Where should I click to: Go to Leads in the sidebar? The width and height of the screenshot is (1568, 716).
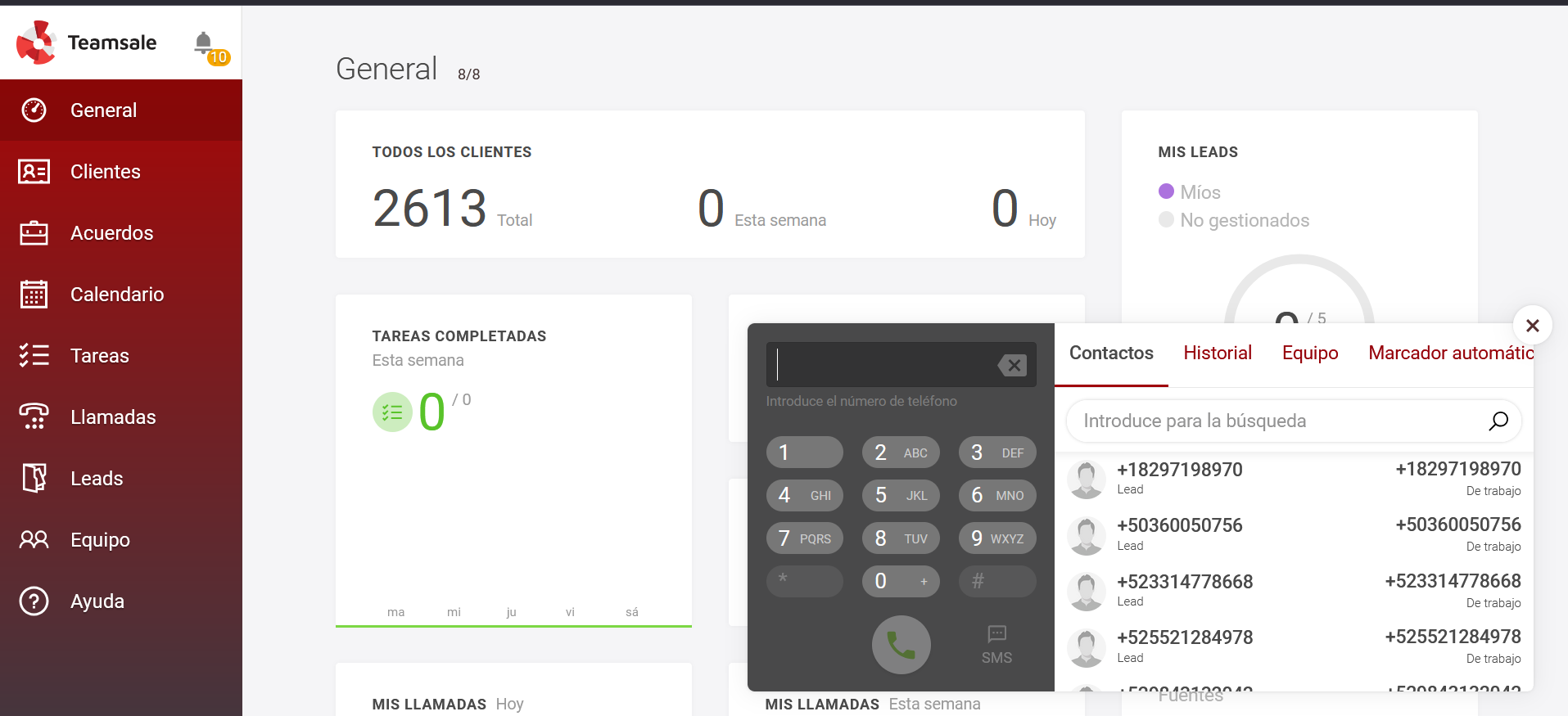click(x=96, y=479)
